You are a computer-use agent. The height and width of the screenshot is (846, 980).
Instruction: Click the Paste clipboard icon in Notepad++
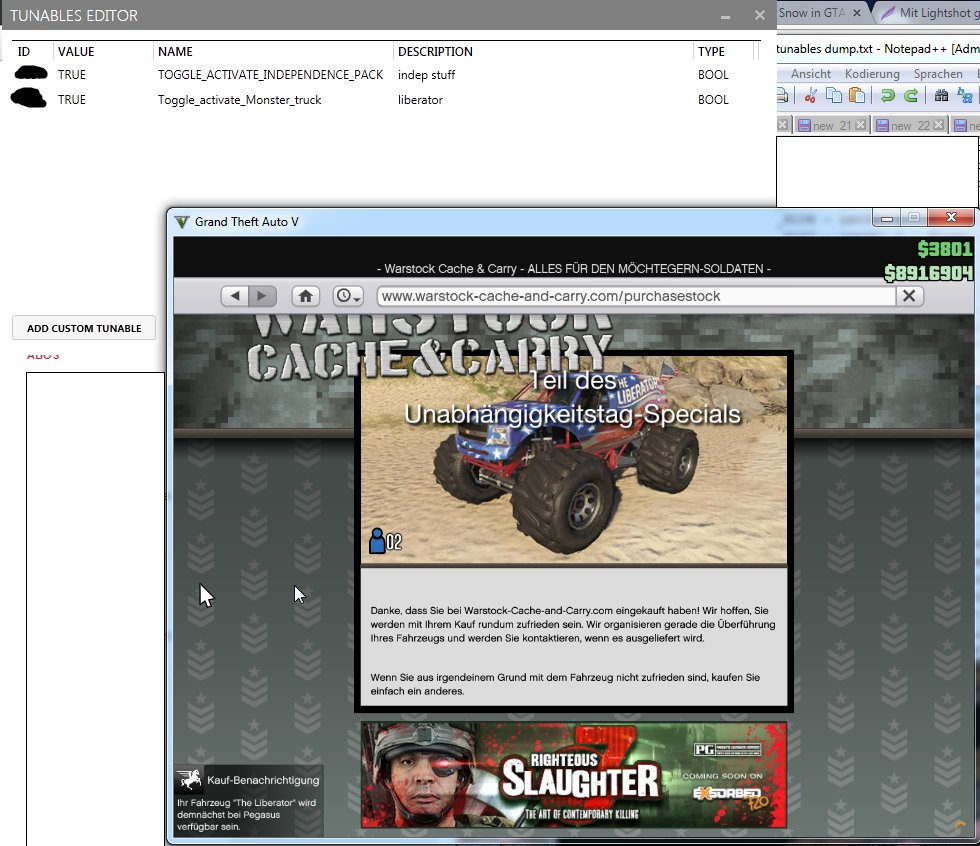pos(856,96)
